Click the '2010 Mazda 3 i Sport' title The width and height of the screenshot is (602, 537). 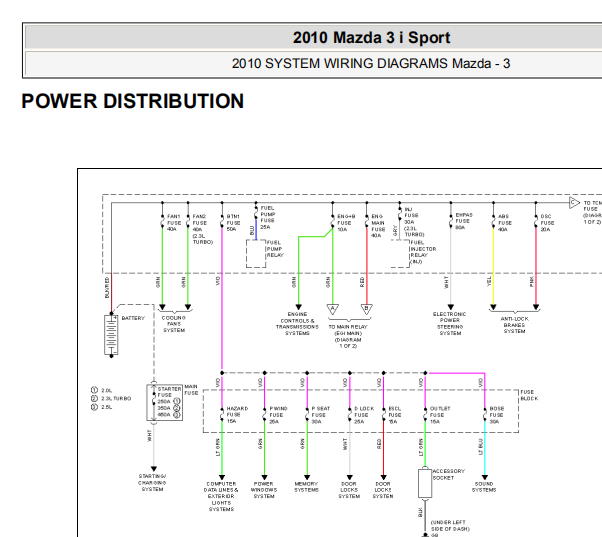tap(371, 38)
